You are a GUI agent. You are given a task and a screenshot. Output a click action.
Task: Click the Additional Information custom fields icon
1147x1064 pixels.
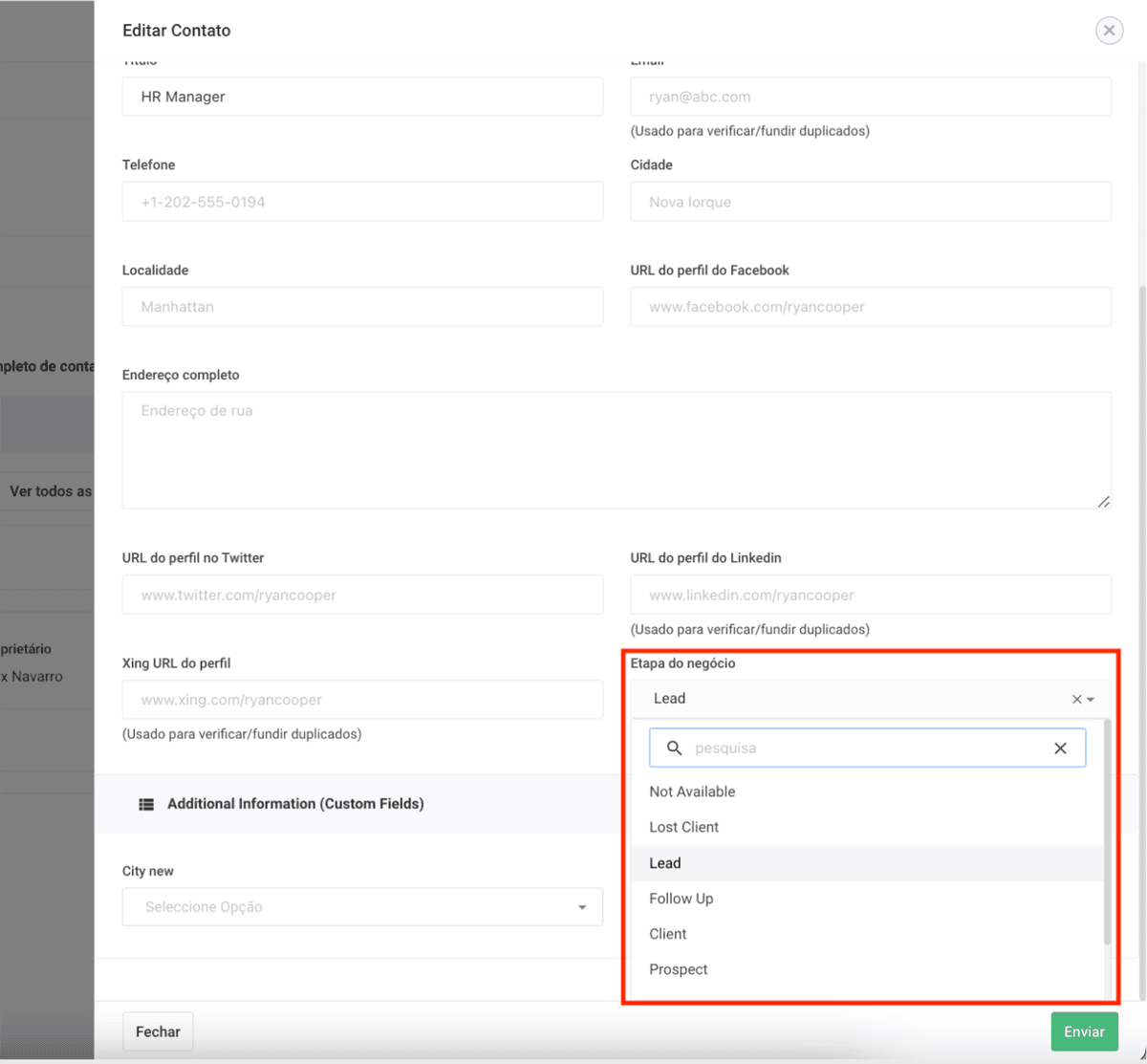[146, 804]
